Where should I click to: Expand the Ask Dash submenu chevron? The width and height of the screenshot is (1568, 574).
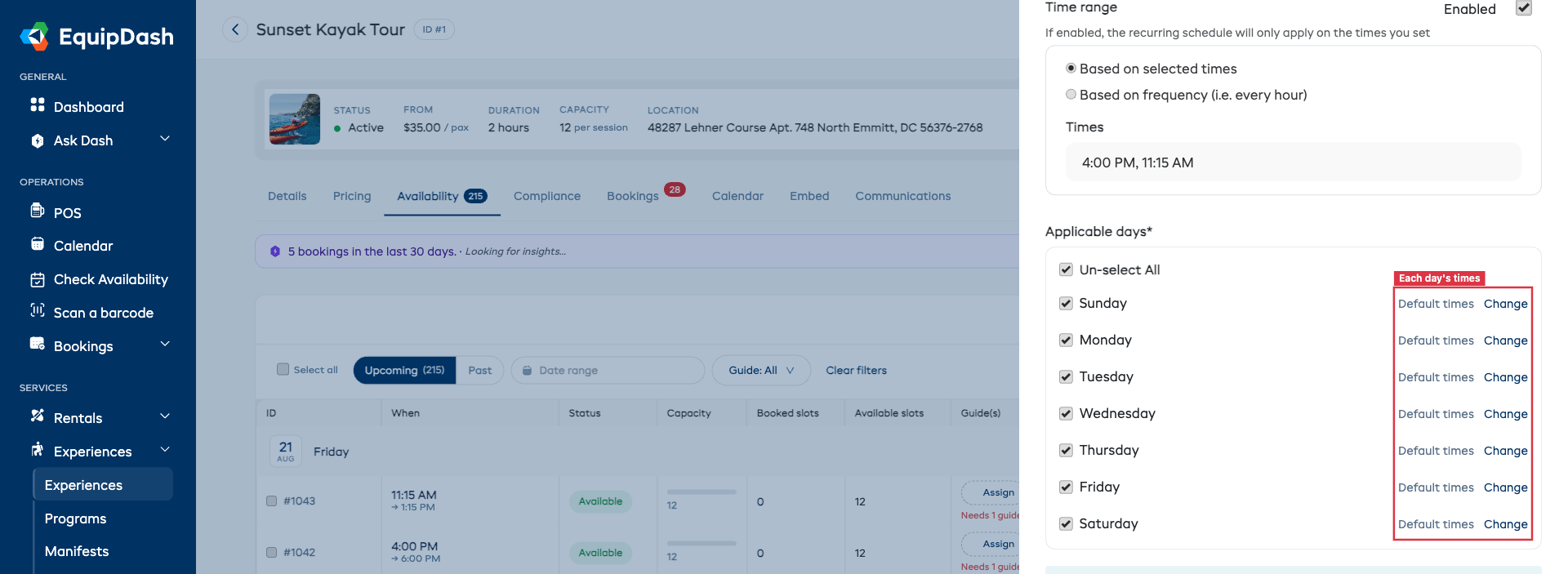click(x=165, y=139)
